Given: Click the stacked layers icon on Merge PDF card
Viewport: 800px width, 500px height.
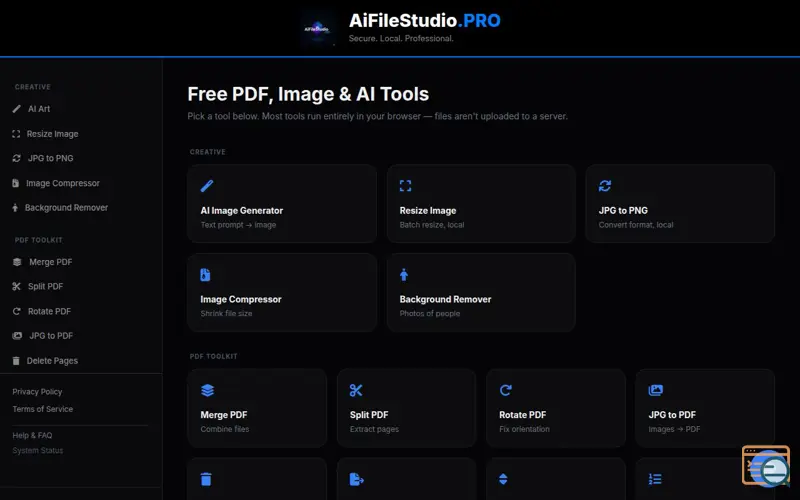Looking at the screenshot, I should click(x=207, y=390).
